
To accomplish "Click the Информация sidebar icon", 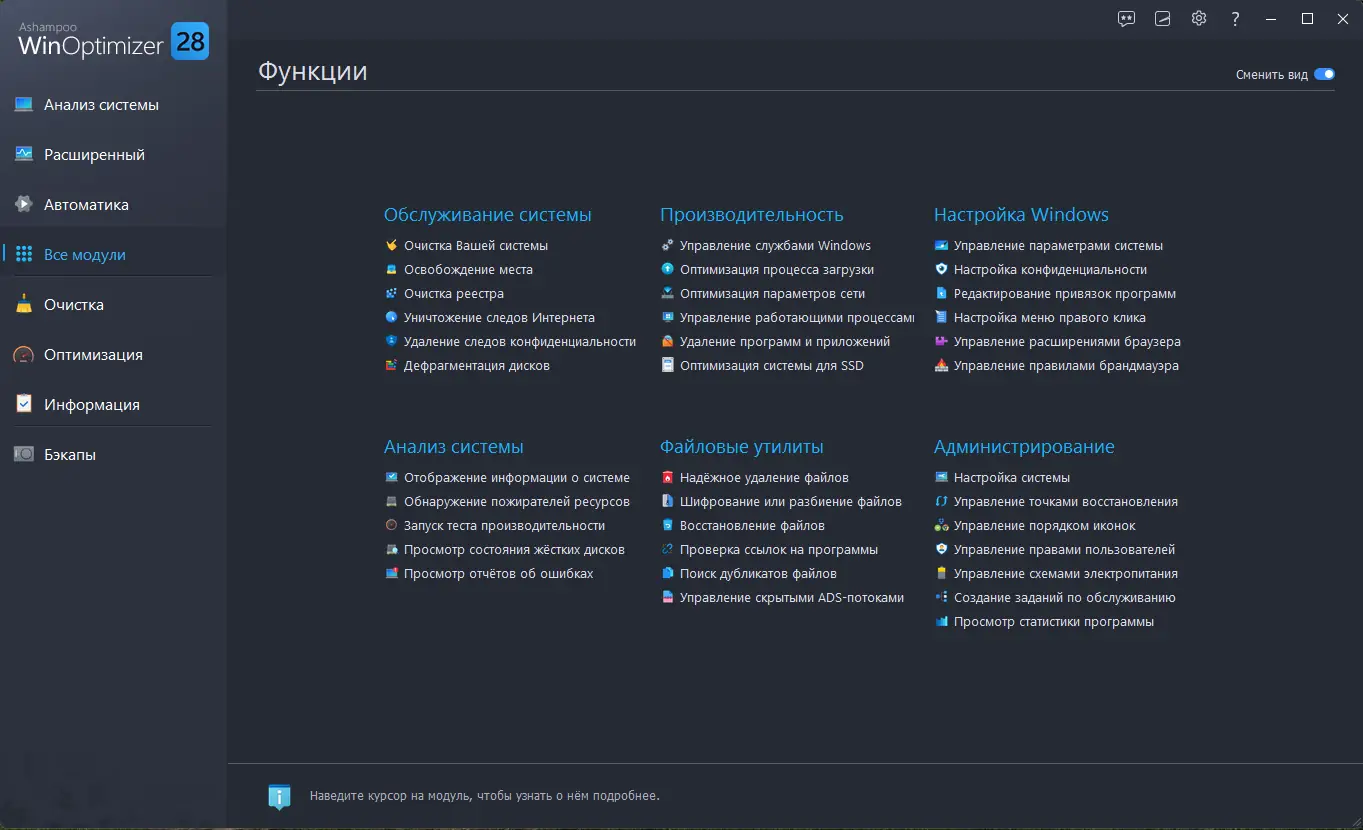I will click(24, 405).
